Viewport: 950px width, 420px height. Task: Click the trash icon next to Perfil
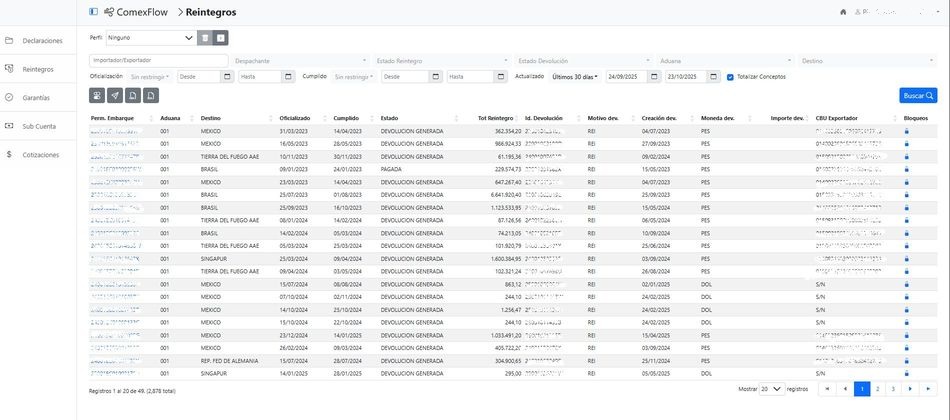coord(204,38)
